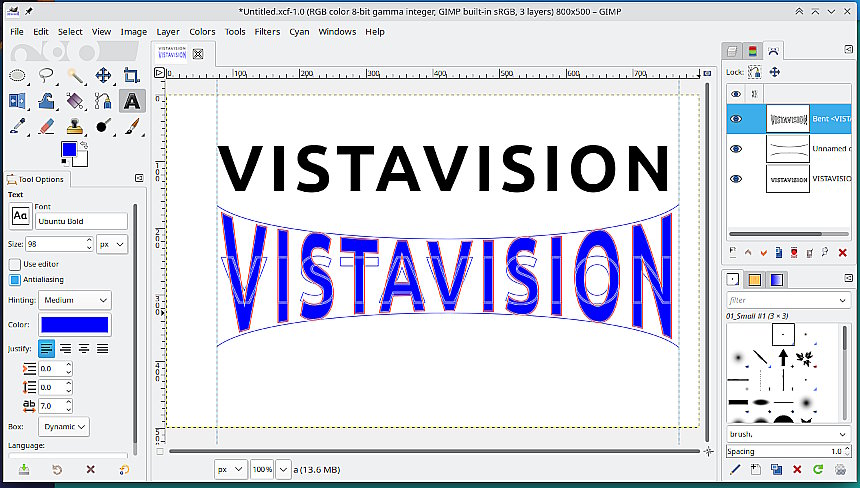Open the Hinting Medium dropdown
860x488 pixels.
click(75, 300)
